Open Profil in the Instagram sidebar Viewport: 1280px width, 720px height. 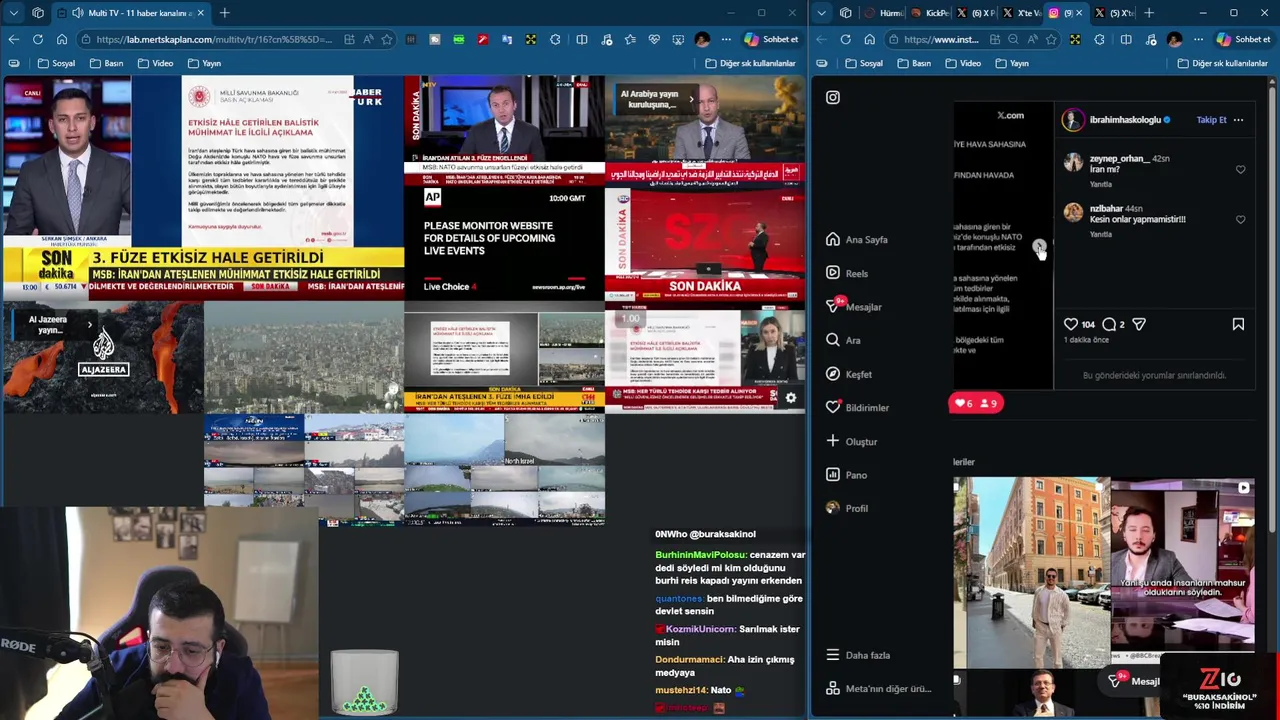pyautogui.click(x=847, y=508)
